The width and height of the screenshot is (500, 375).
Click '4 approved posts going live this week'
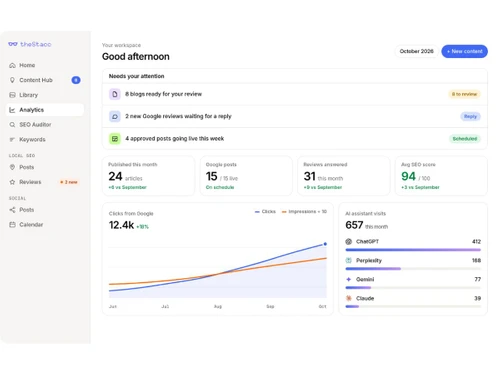tap(295, 139)
